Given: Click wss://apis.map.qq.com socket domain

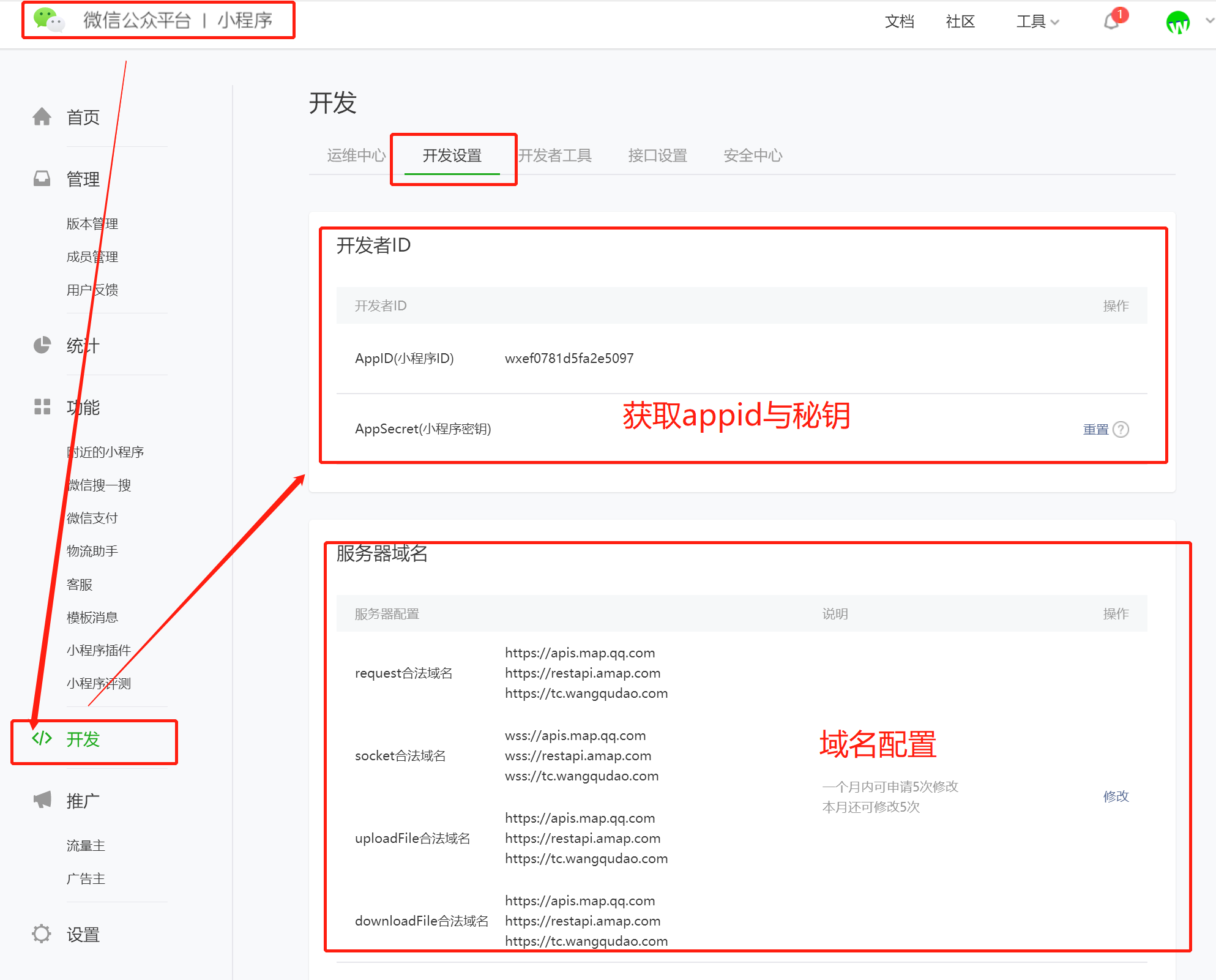Looking at the screenshot, I should click(x=575, y=735).
